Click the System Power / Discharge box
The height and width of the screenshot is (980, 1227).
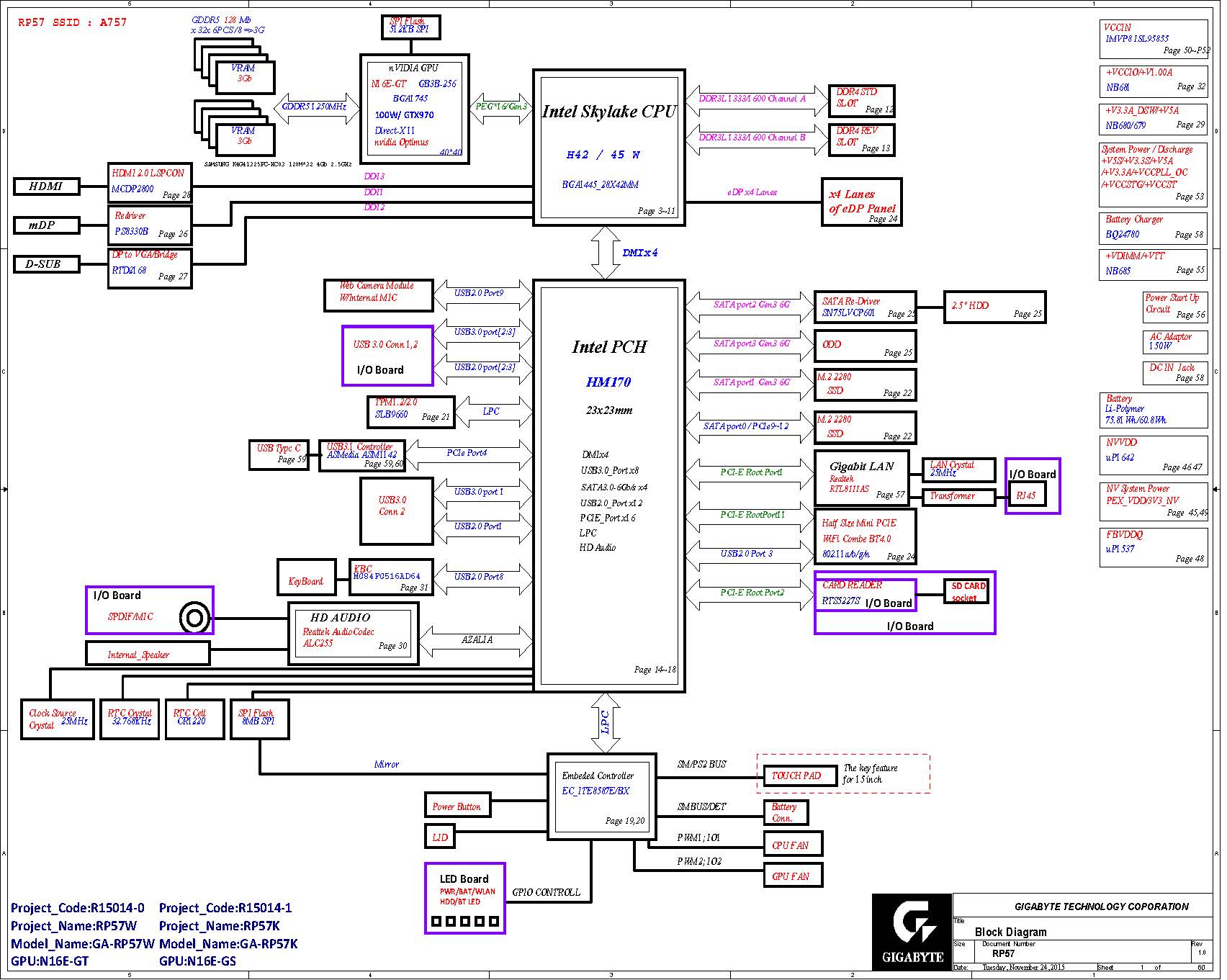tap(1154, 174)
